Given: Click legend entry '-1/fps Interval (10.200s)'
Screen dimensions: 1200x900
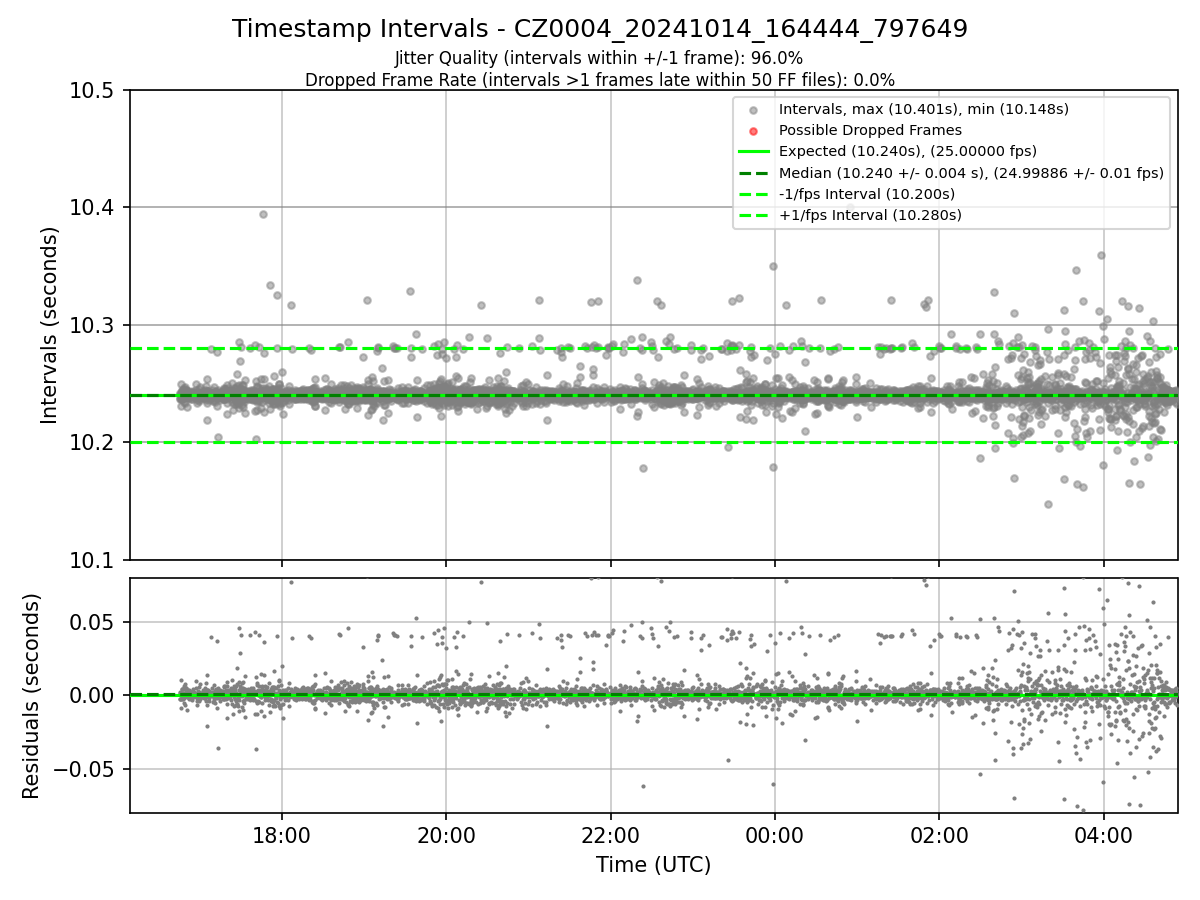Looking at the screenshot, I should [867, 193].
